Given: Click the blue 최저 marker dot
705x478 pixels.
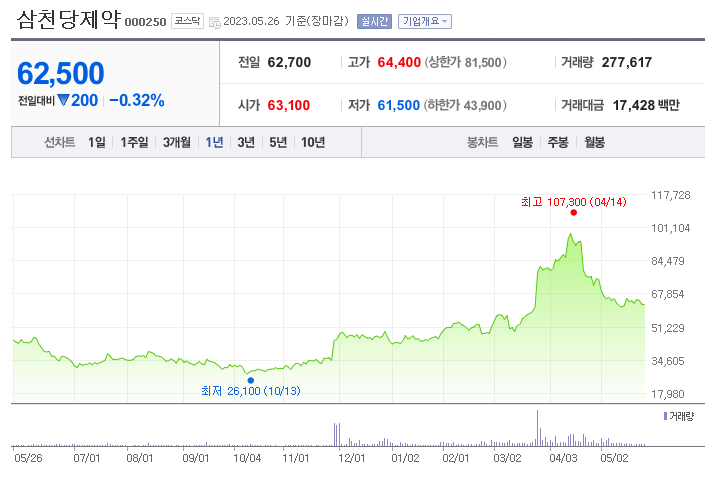Looking at the screenshot, I should (x=250, y=380).
